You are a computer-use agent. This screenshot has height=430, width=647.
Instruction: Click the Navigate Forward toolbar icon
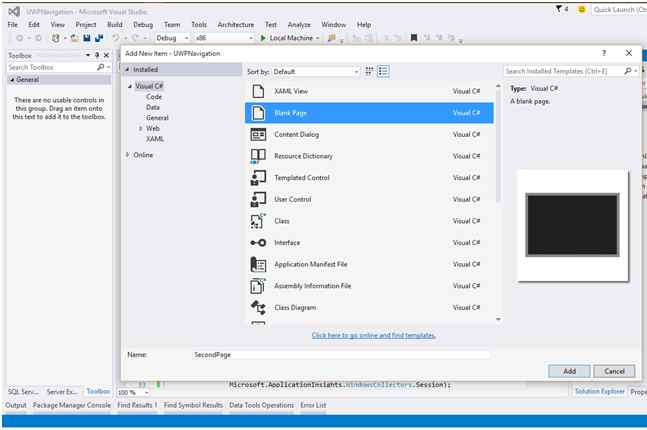(x=38, y=38)
